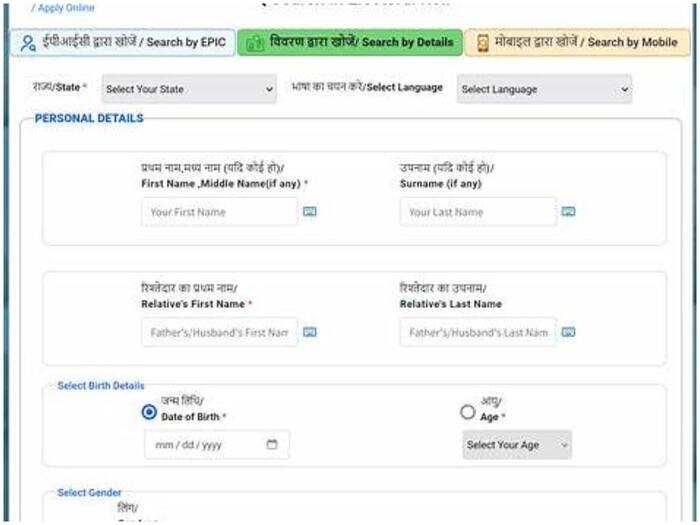Expand the Select Your Age dropdown

[x=517, y=445]
